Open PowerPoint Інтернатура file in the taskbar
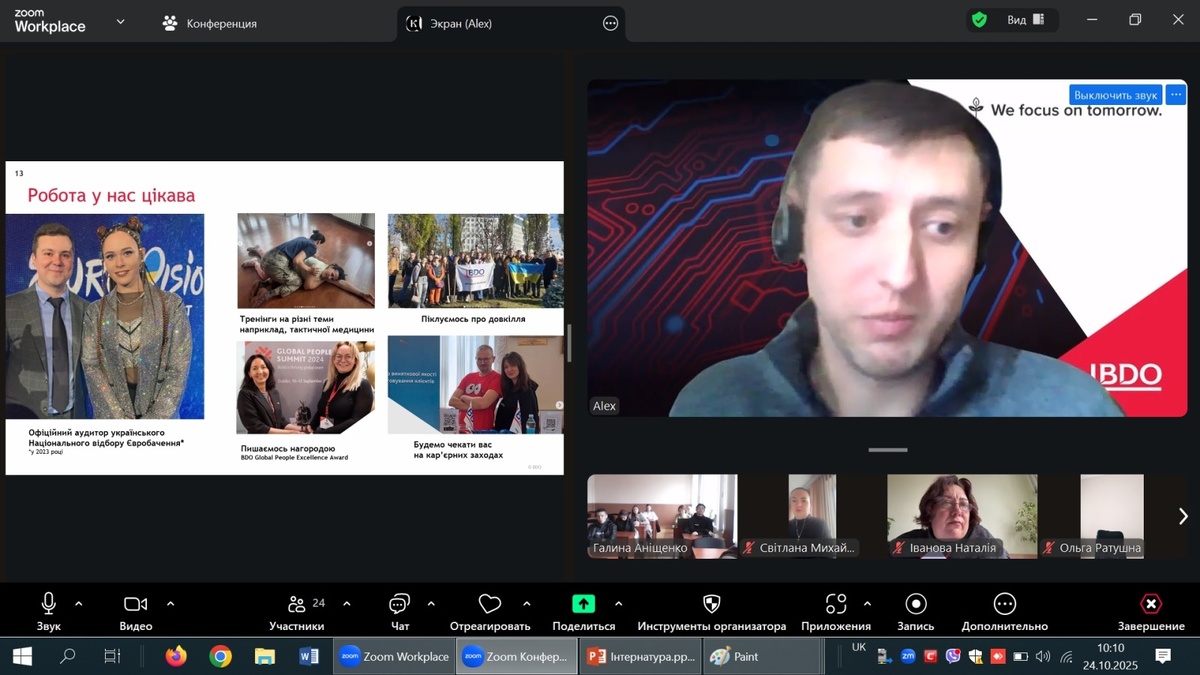Screen dimensions: 1200x675 (x=641, y=657)
